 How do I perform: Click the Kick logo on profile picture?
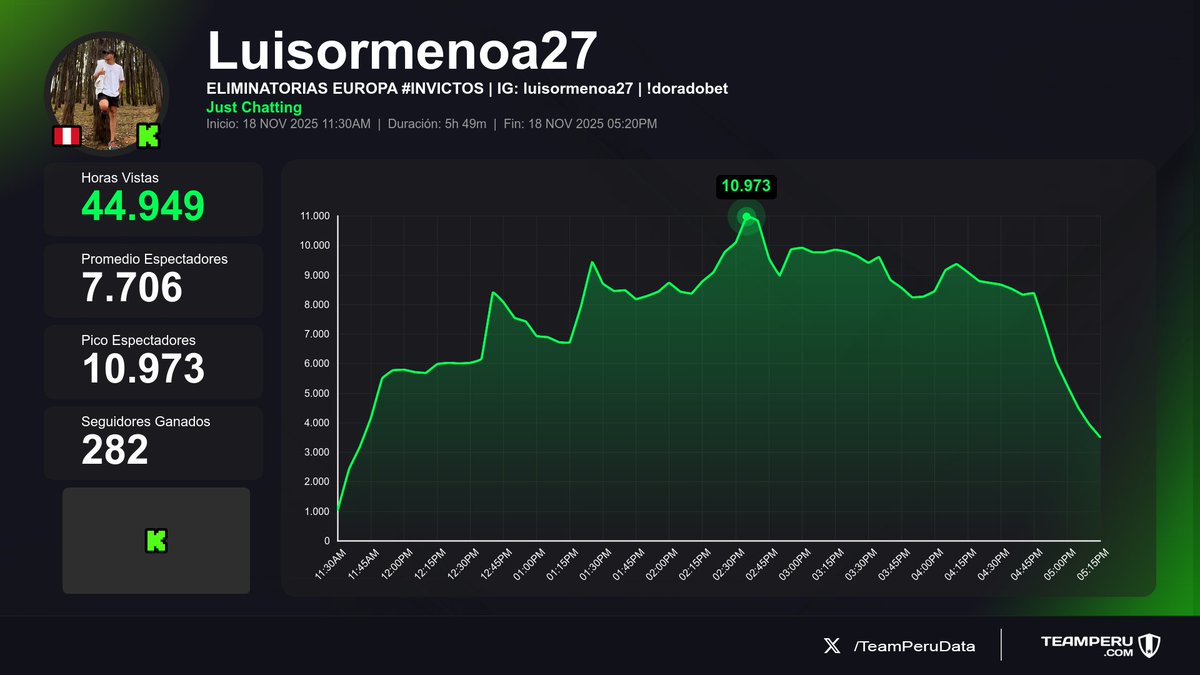(x=149, y=137)
